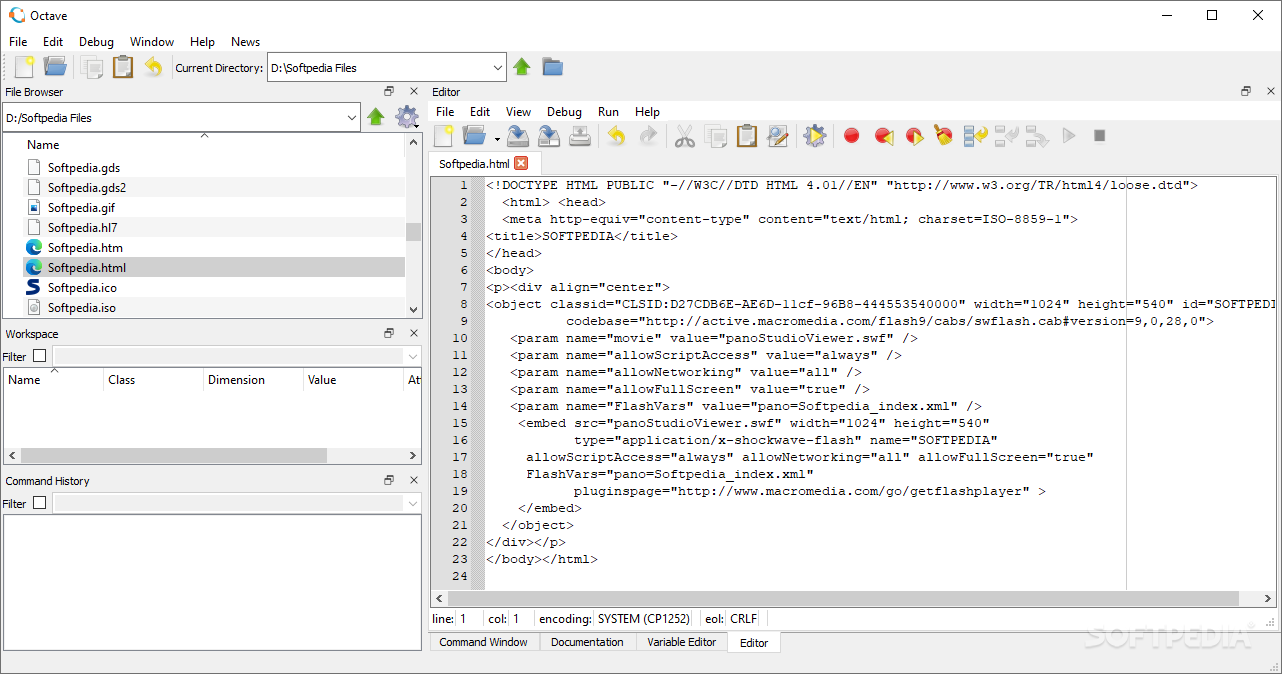Undo last edit in Editor toolbar
This screenshot has width=1282, height=674.
[x=616, y=136]
